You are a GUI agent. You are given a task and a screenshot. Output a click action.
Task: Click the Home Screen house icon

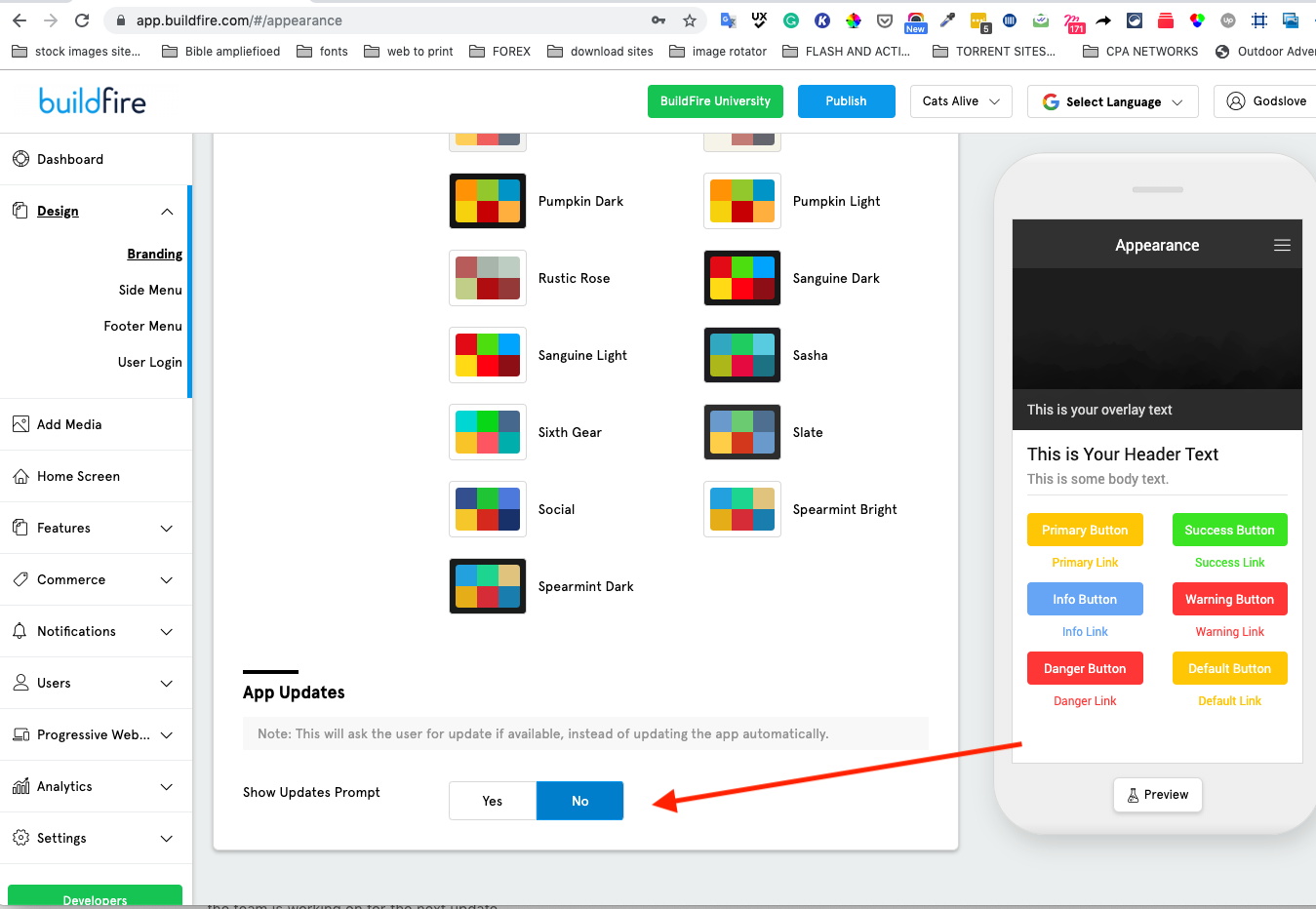[x=20, y=476]
